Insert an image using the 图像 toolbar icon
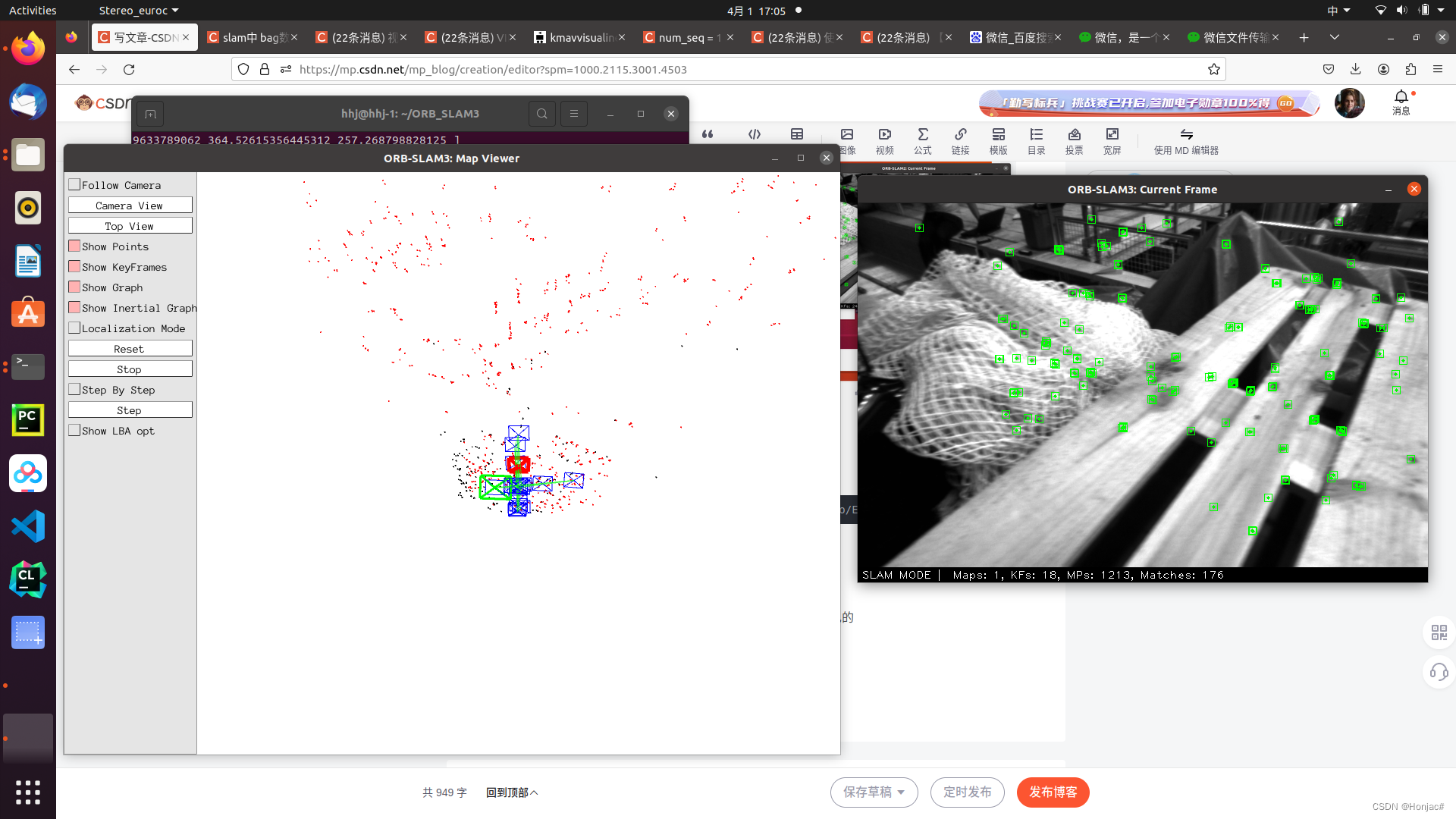 pos(847,141)
